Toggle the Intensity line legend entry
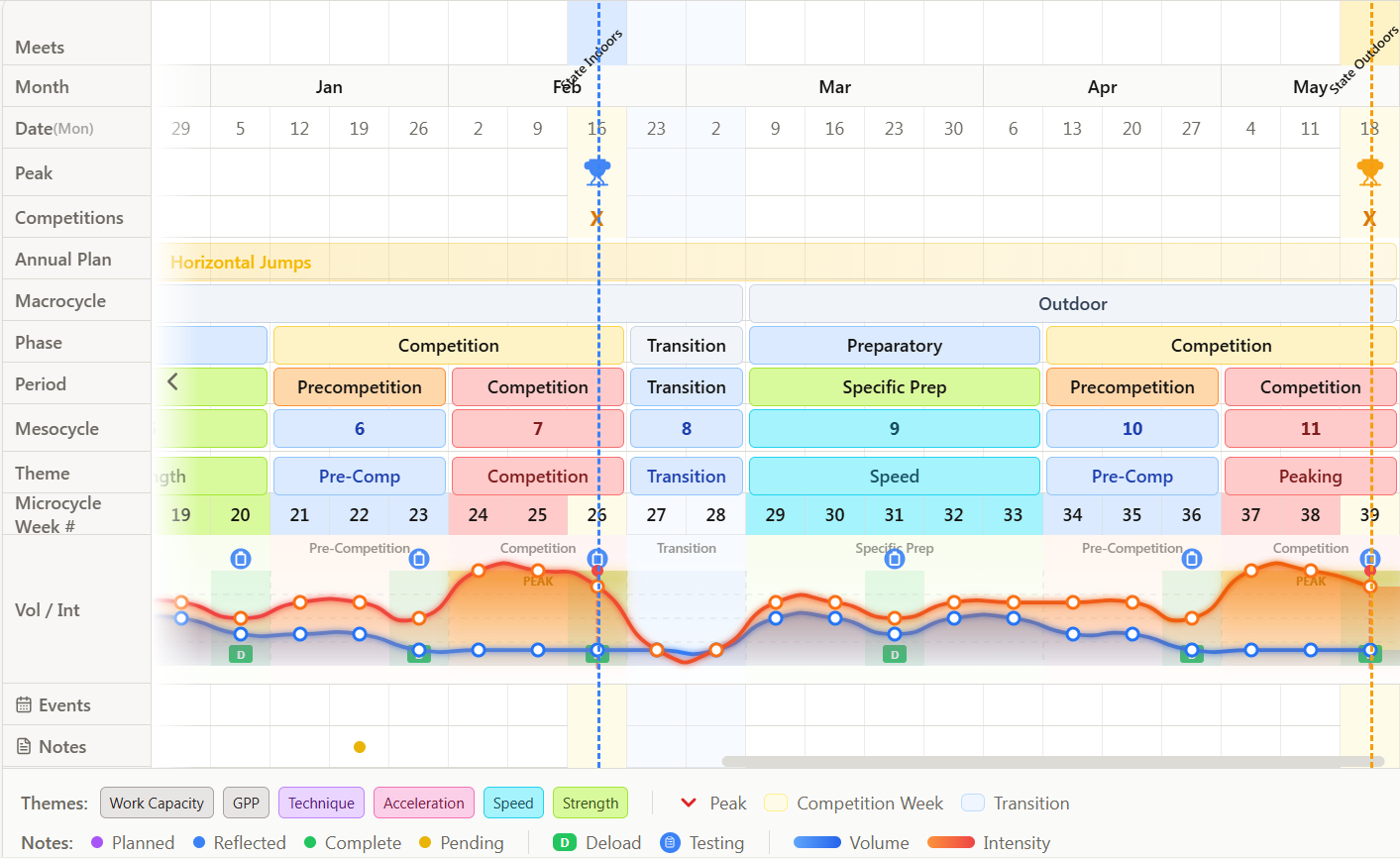 pos(989,843)
